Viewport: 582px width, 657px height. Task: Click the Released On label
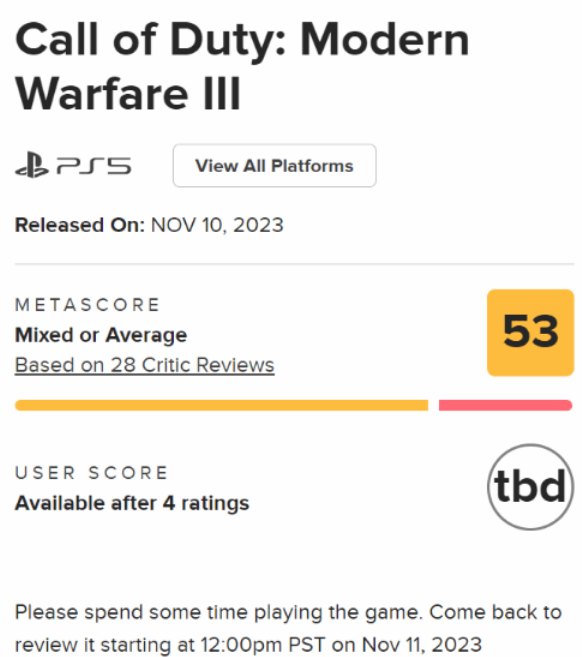point(80,225)
